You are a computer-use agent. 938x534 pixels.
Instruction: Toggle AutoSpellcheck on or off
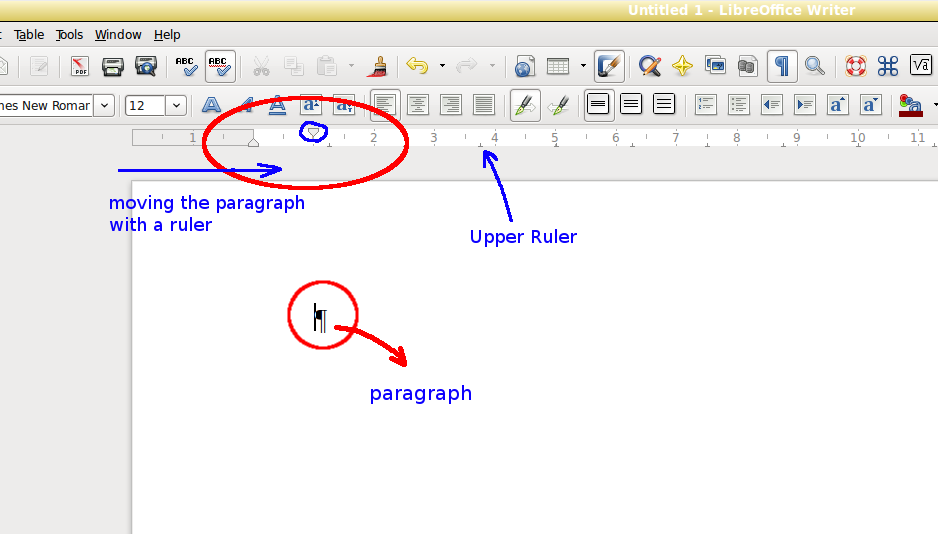click(x=219, y=67)
